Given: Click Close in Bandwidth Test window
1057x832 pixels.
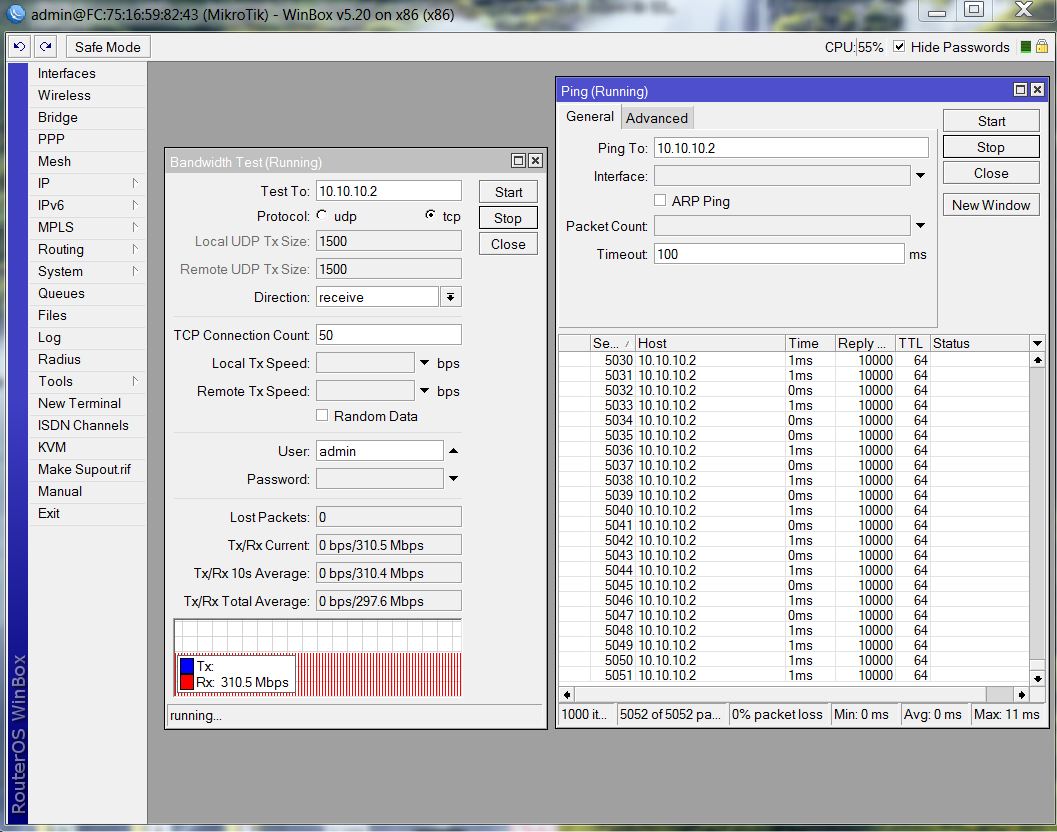Looking at the screenshot, I should click(508, 244).
